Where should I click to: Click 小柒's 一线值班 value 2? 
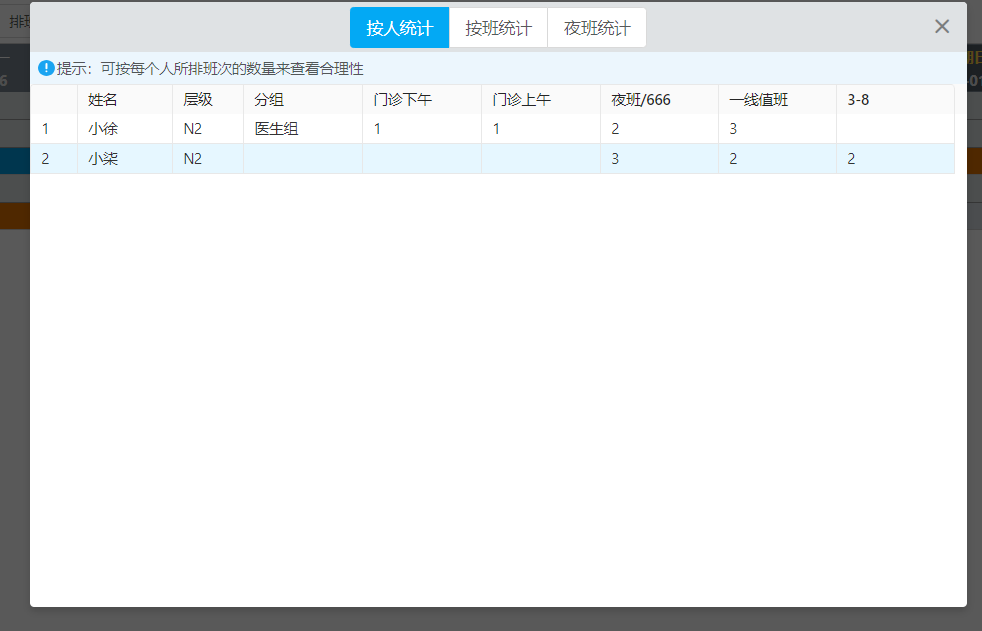[x=777, y=158]
